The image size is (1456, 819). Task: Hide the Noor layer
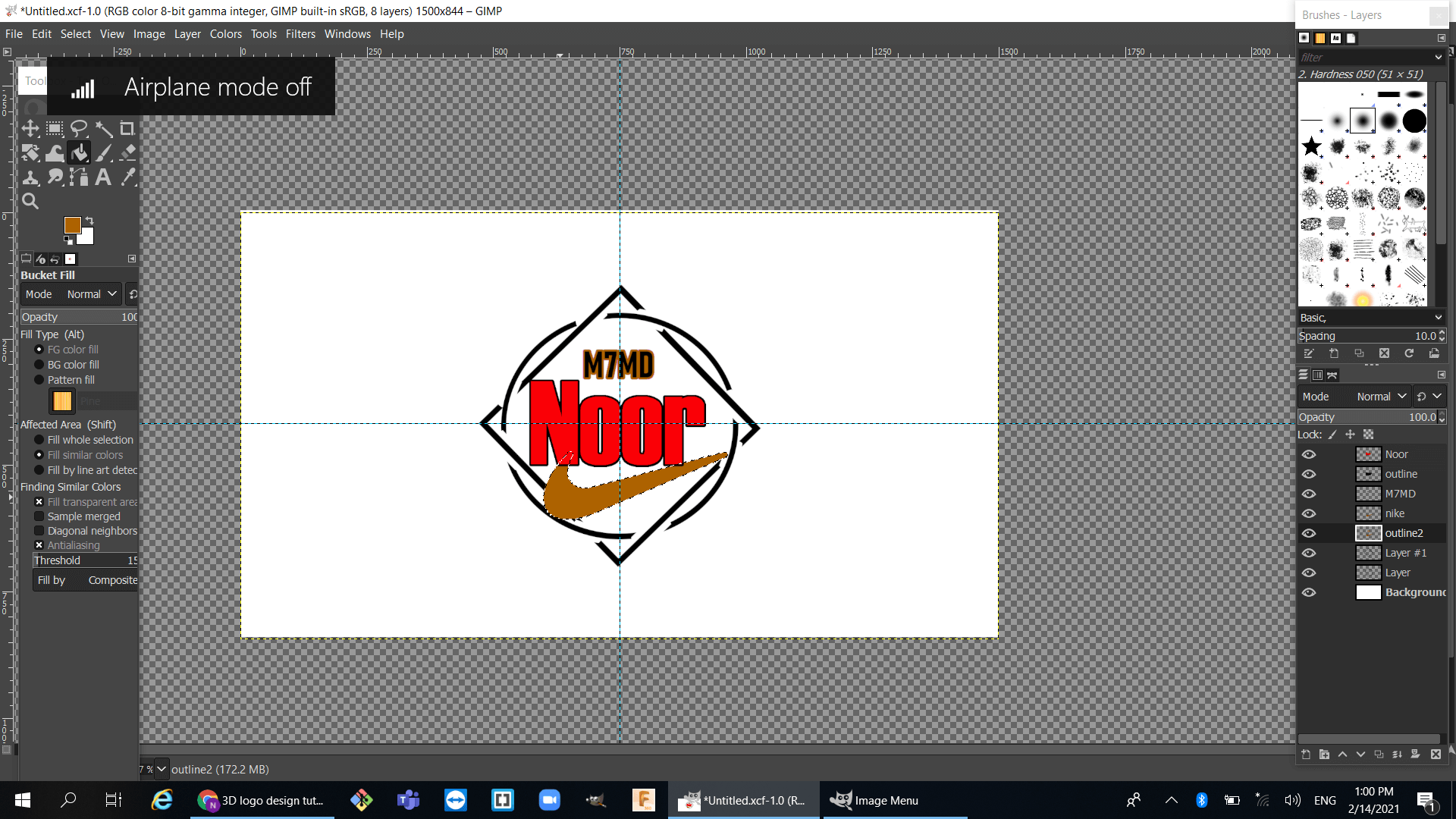point(1309,454)
